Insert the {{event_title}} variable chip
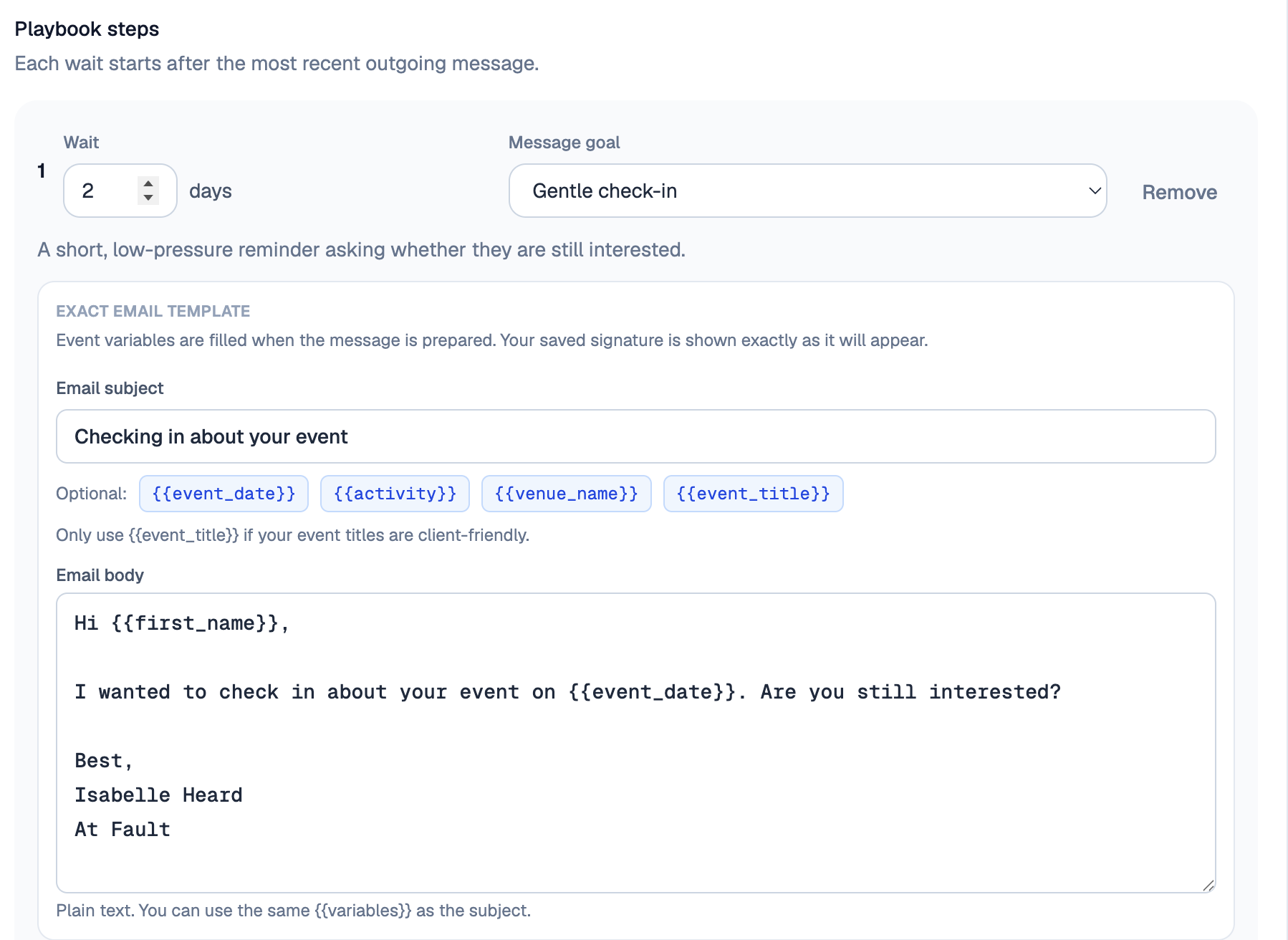1288x940 pixels. [753, 494]
